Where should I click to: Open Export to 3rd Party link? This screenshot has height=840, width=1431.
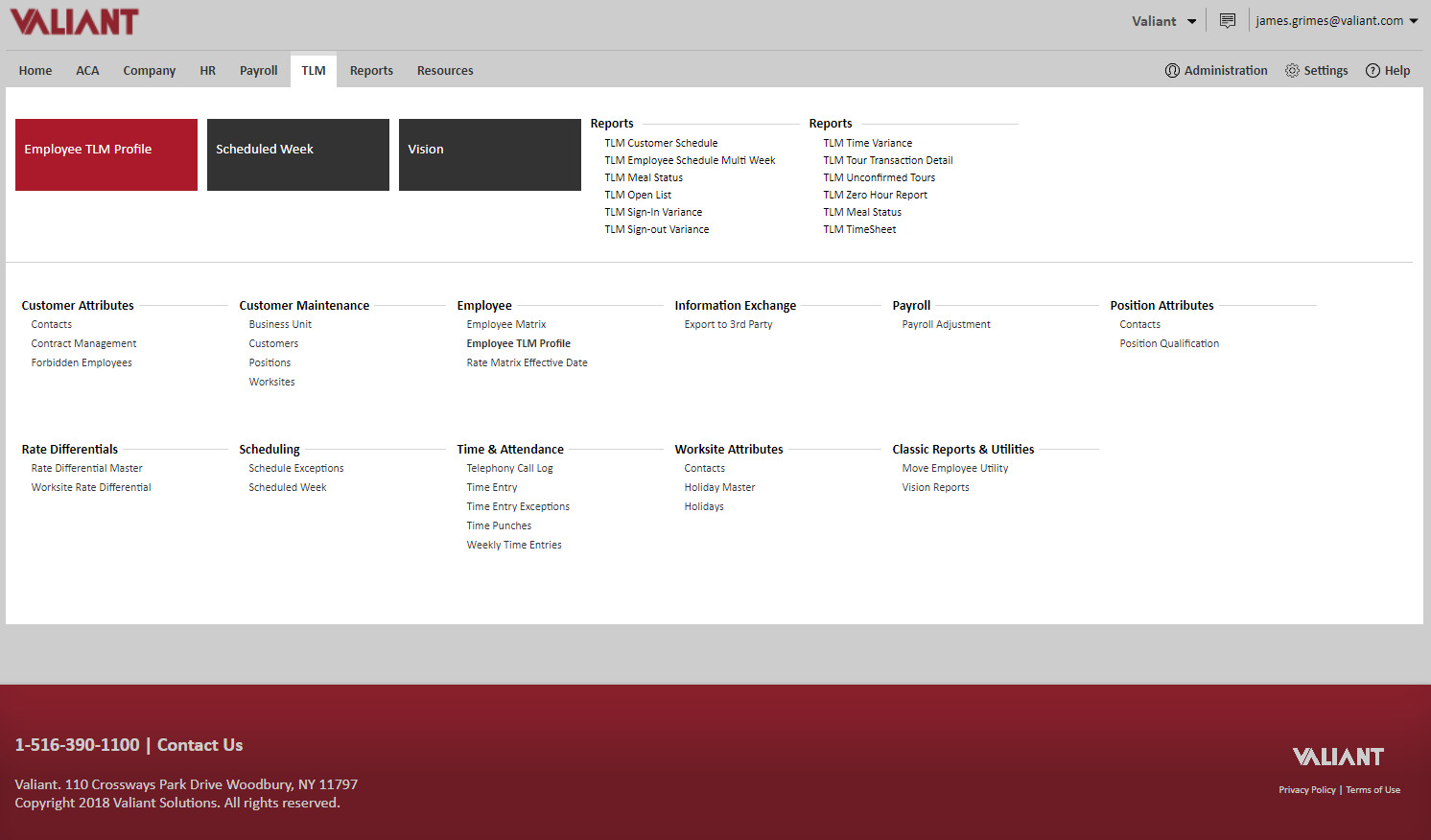[x=728, y=324]
